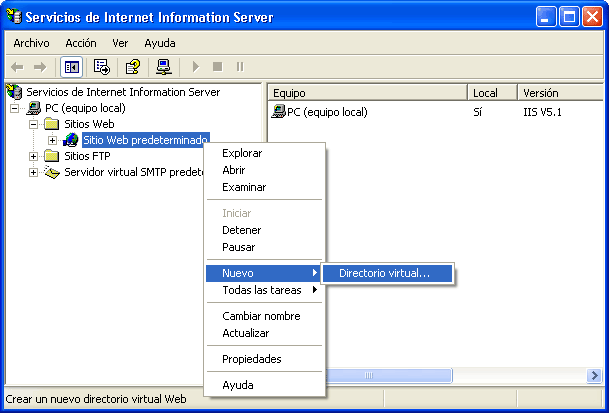Choose Actualizar from context menu
The height and width of the screenshot is (413, 609).
(x=264, y=333)
